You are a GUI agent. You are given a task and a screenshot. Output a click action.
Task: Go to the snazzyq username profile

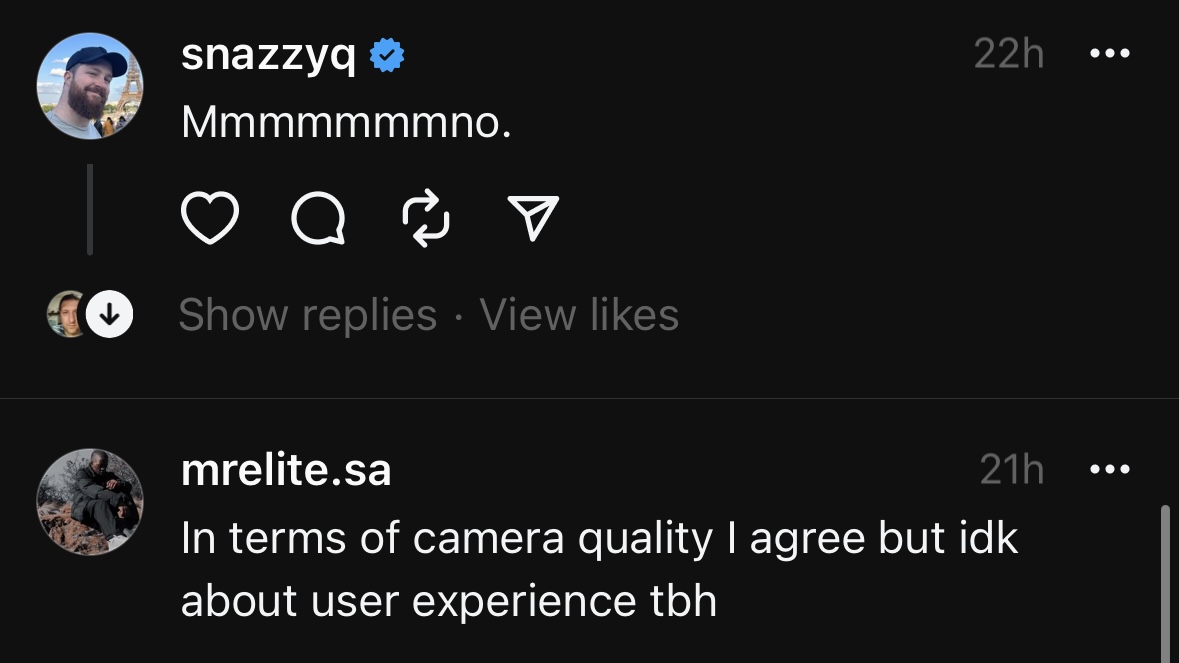click(268, 56)
